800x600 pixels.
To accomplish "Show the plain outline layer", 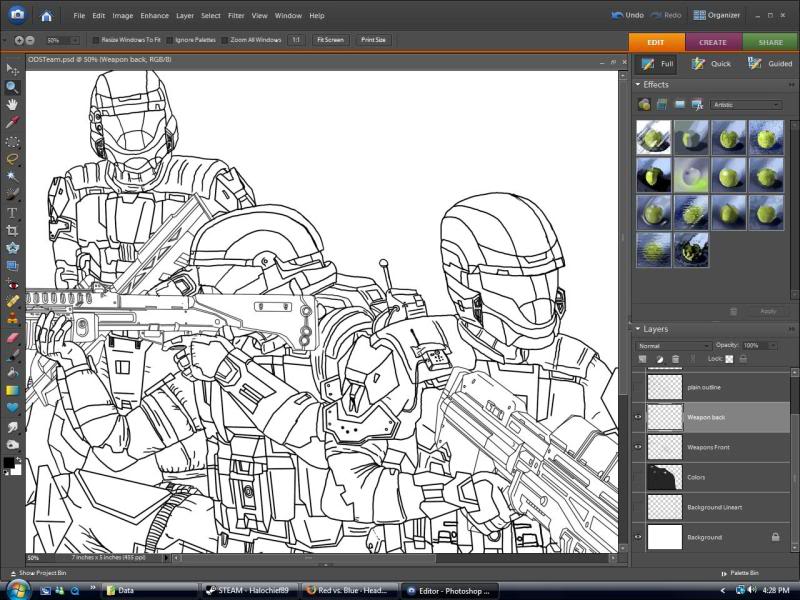I will pos(638,387).
